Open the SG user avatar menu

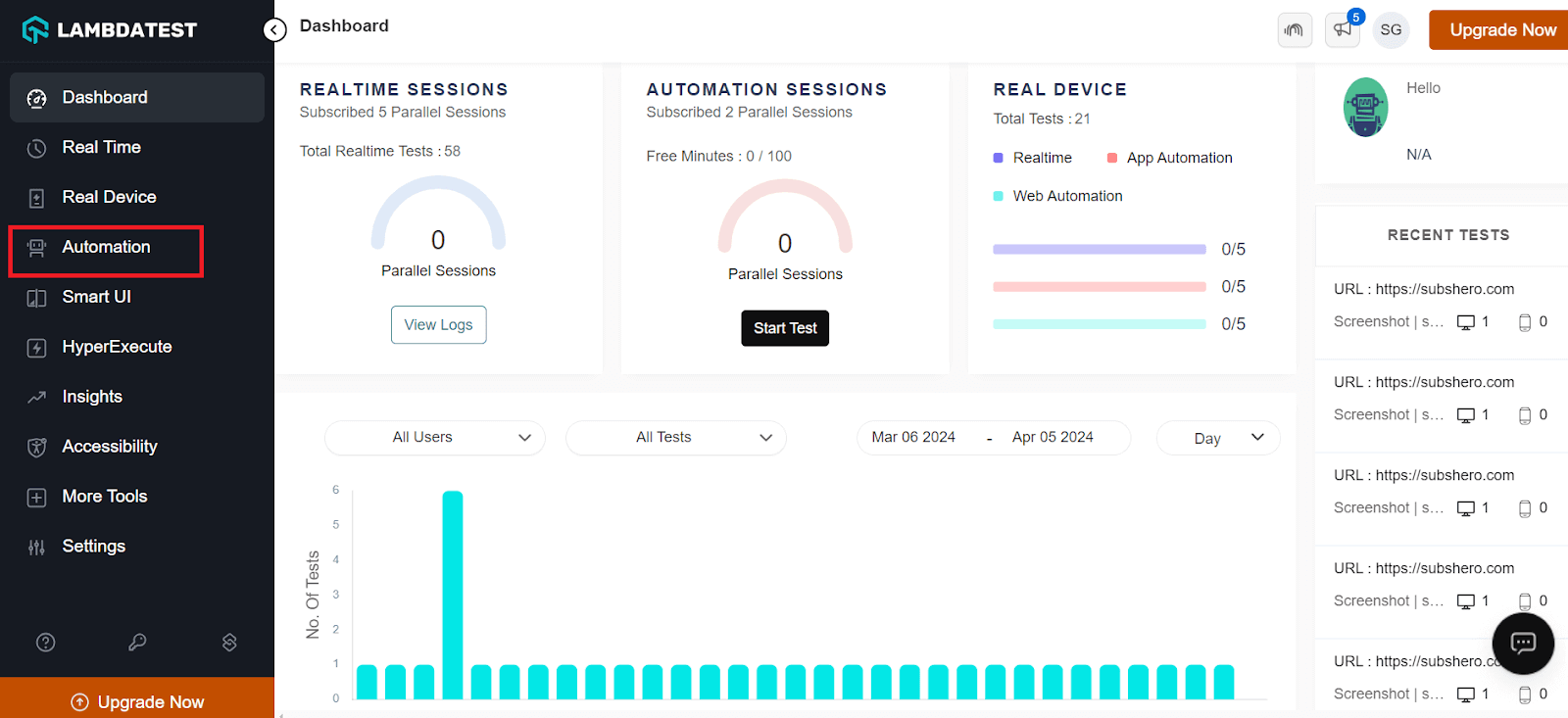coord(1391,30)
